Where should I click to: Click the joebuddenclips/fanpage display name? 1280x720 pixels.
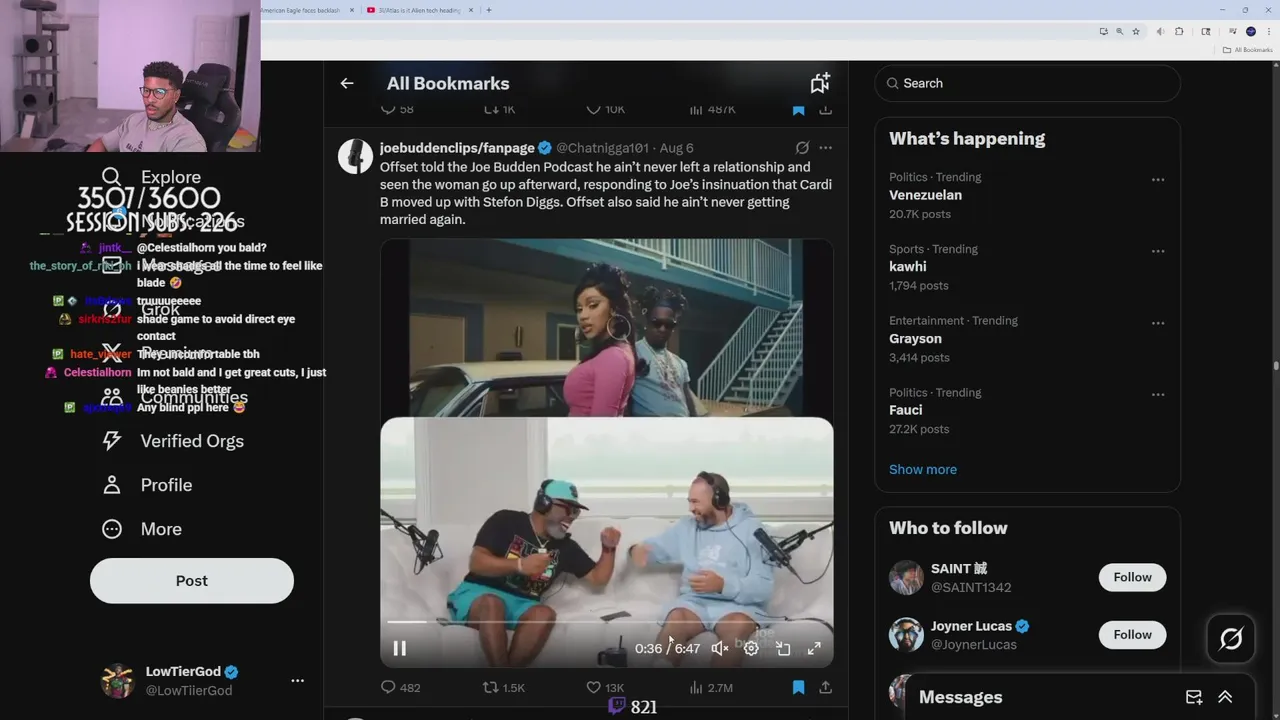pos(458,147)
